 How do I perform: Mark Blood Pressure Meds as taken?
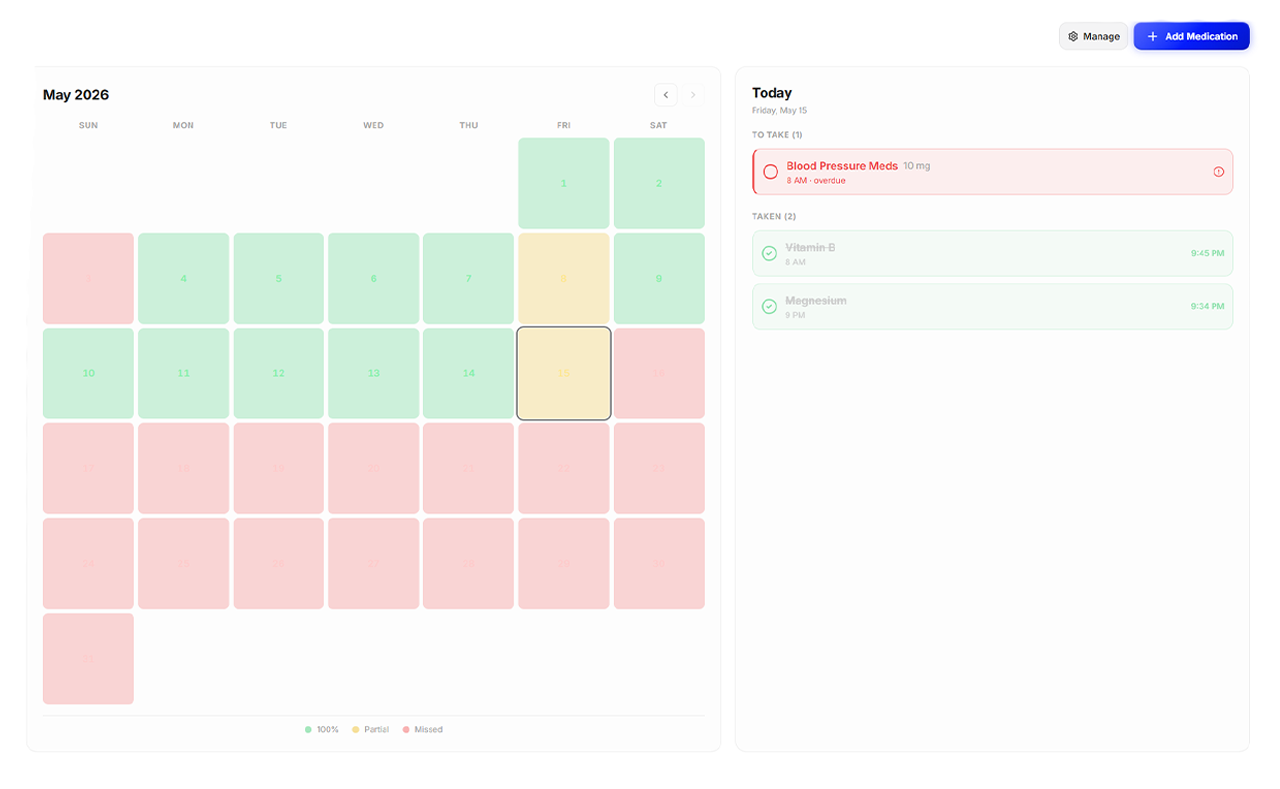pyautogui.click(x=770, y=172)
